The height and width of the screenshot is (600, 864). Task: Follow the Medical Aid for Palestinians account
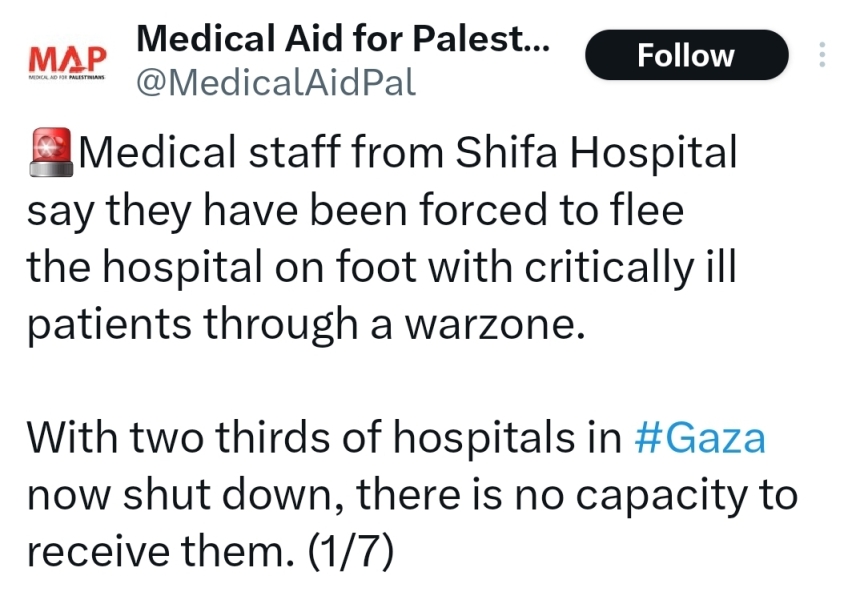(x=686, y=55)
